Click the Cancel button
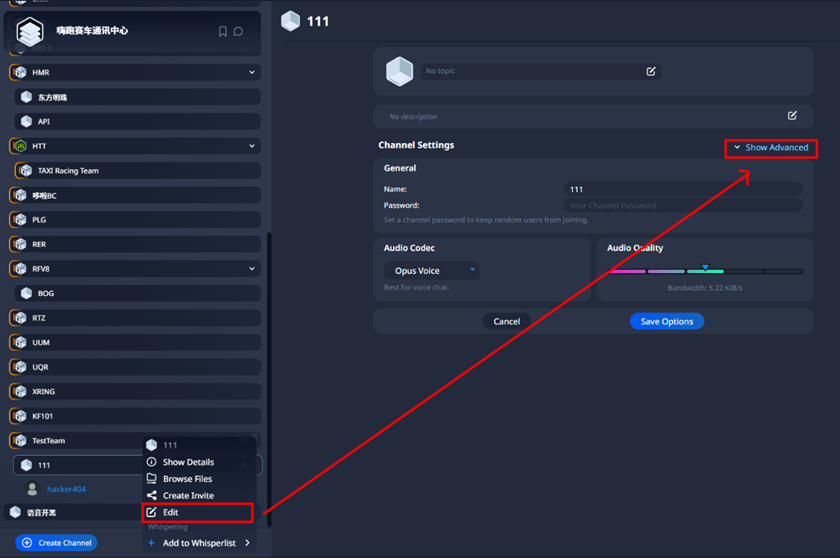Image resolution: width=840 pixels, height=558 pixels. [506, 321]
